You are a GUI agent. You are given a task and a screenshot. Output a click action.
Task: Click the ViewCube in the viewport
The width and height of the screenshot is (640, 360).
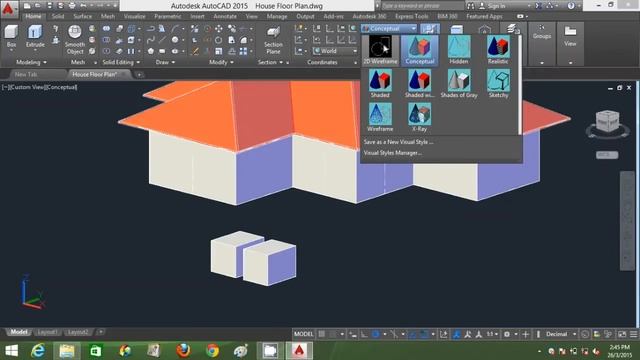tap(607, 122)
